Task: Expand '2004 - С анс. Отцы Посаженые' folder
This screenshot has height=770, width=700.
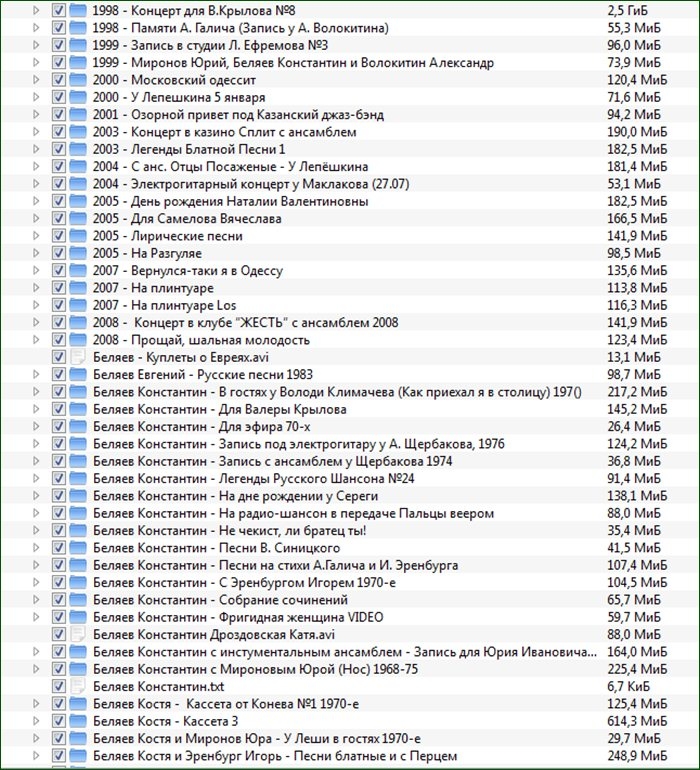Action: click(36, 166)
